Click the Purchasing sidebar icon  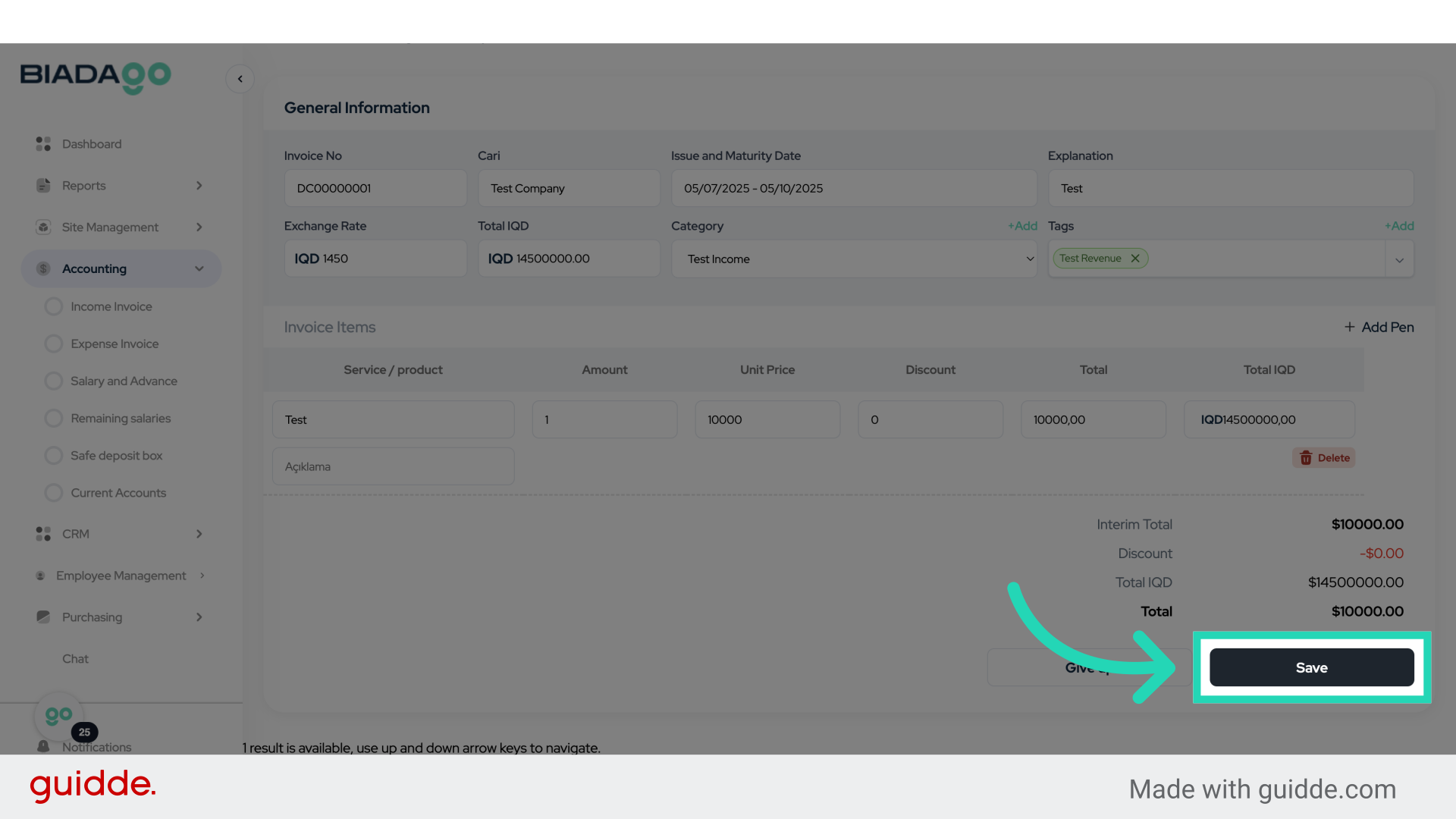pyautogui.click(x=43, y=617)
